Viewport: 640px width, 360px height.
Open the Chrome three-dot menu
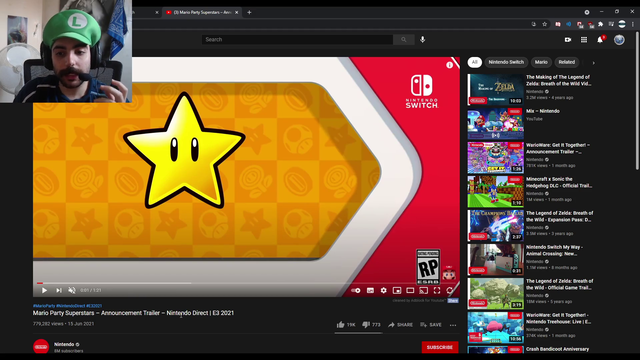tap(633, 24)
